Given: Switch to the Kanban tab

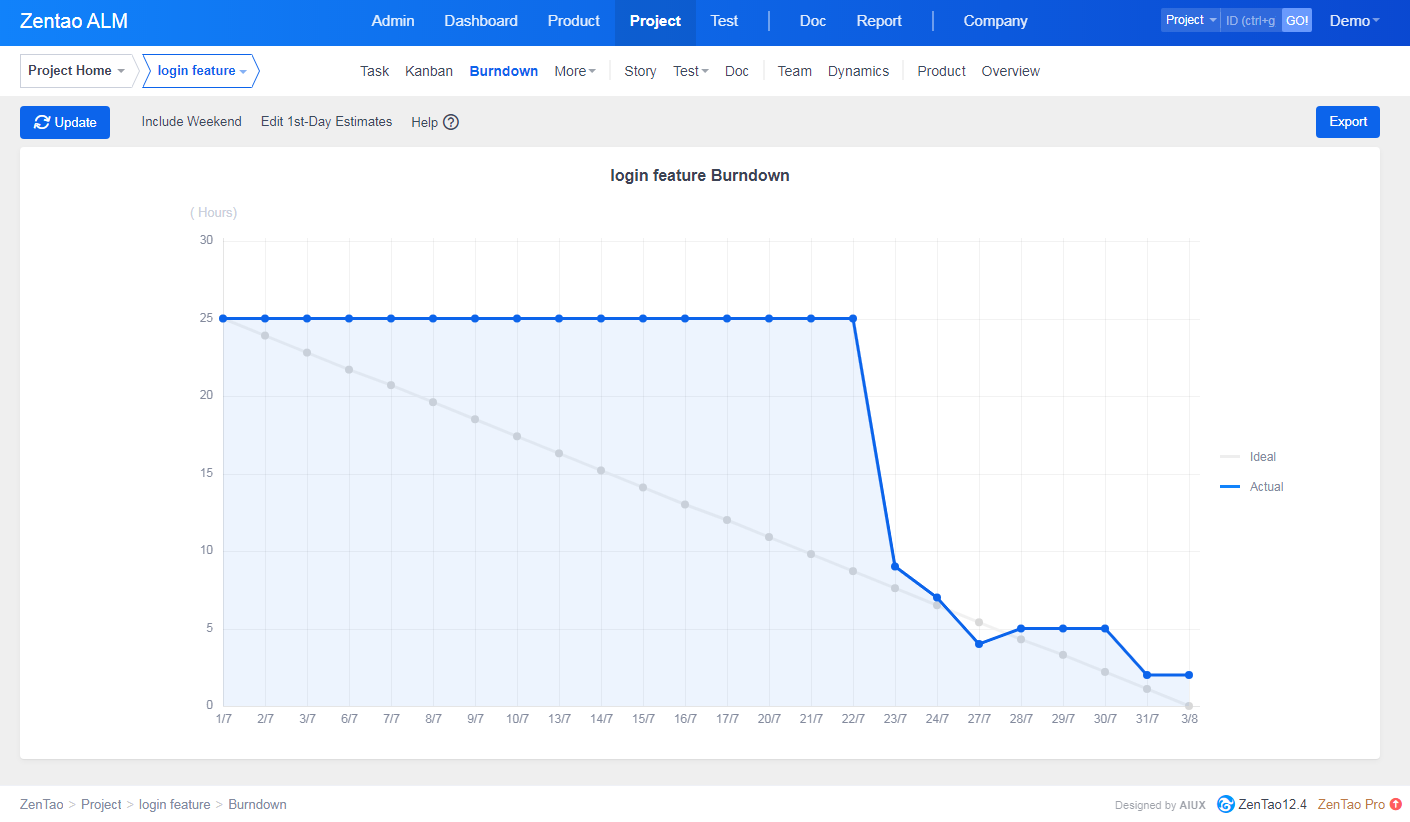Looking at the screenshot, I should (x=429, y=71).
